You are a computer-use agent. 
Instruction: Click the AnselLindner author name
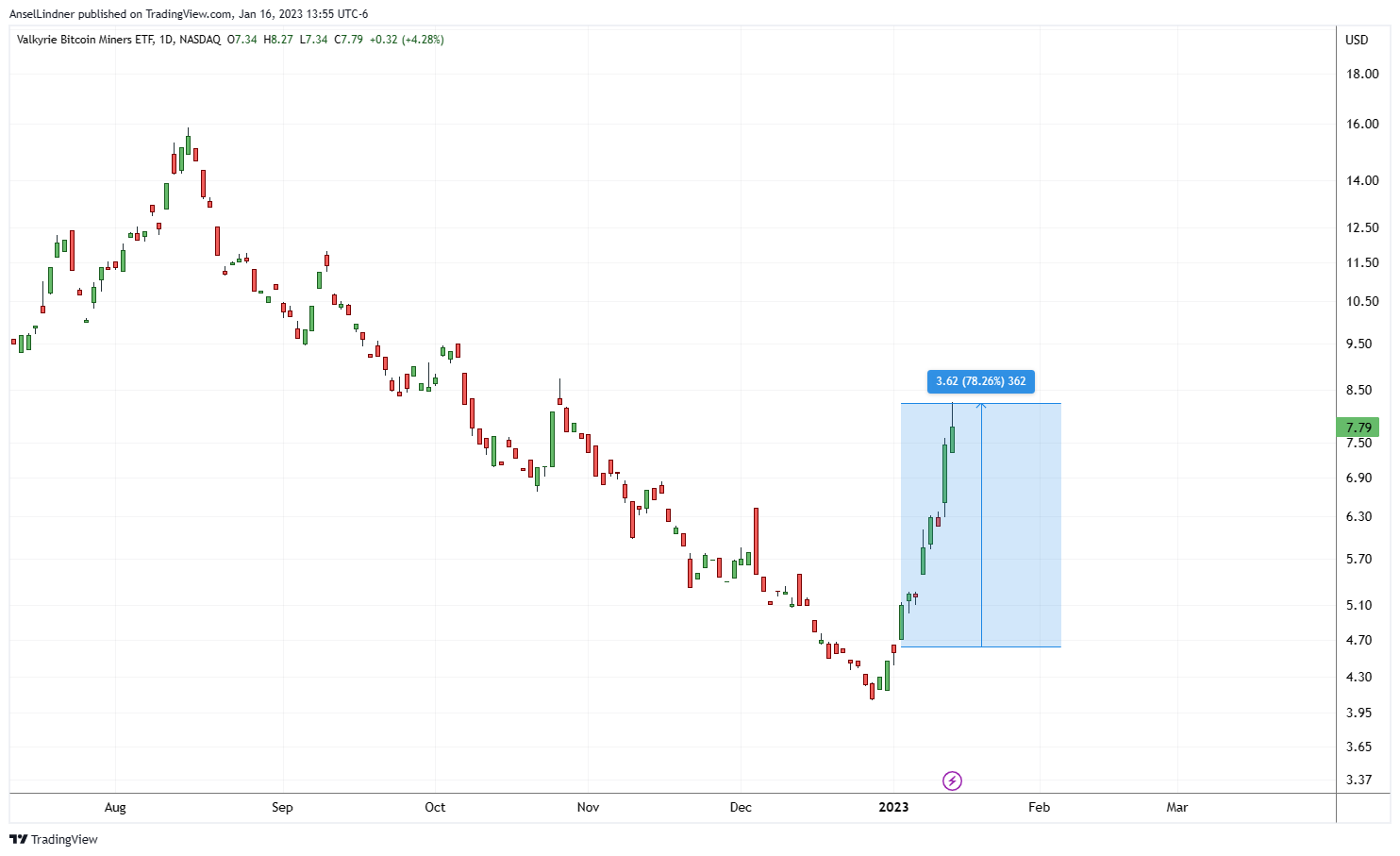pos(42,14)
